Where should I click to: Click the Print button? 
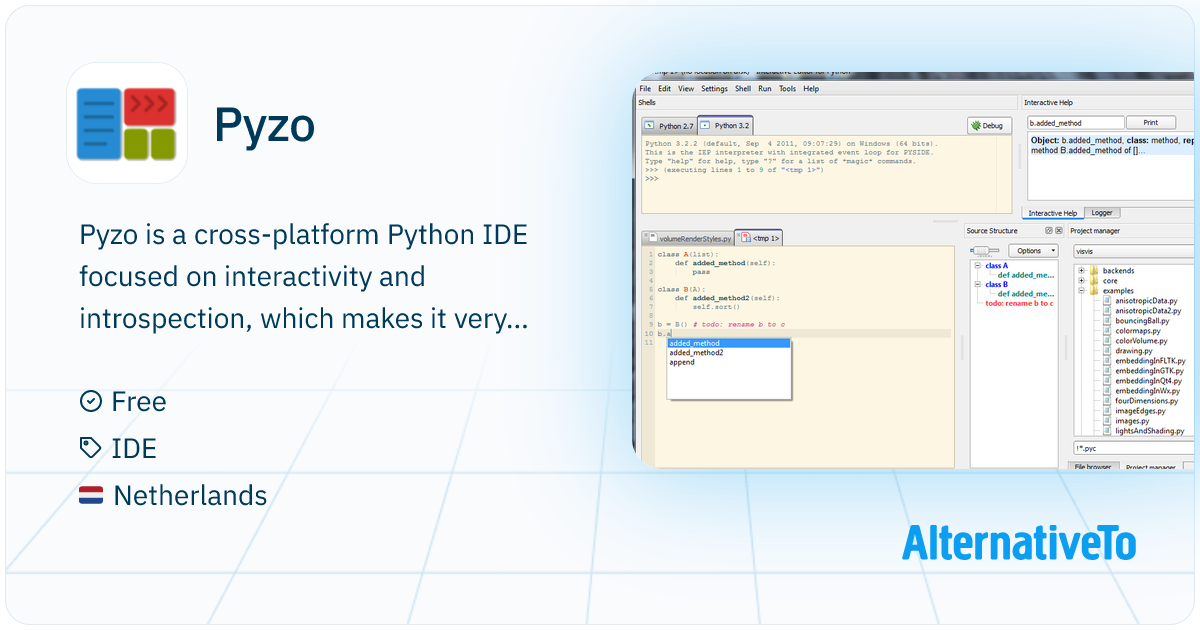coord(1151,123)
